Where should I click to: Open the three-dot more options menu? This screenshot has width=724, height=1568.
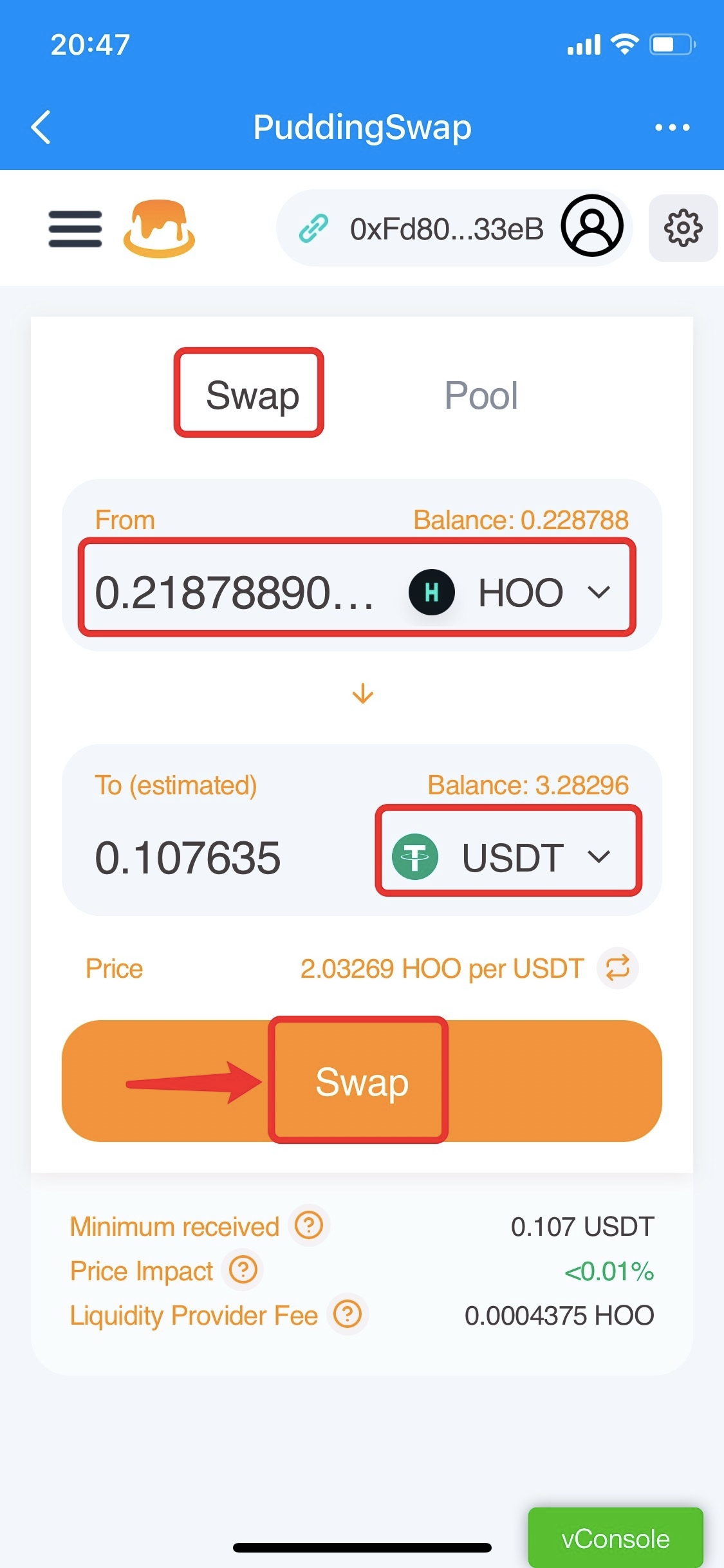coord(672,127)
